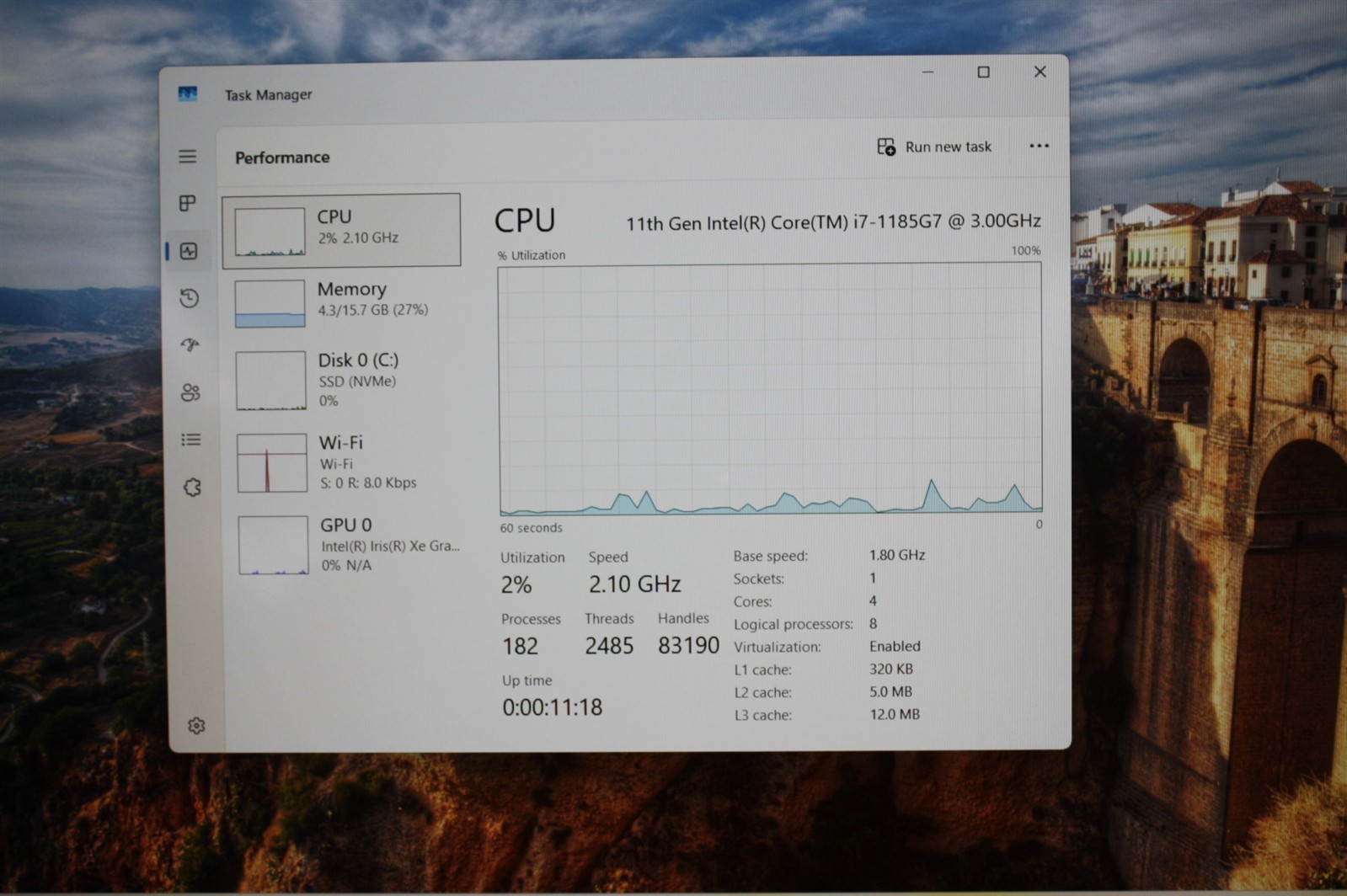Click the Memory mini graph thumbnail
1347x896 pixels.
pos(270,304)
